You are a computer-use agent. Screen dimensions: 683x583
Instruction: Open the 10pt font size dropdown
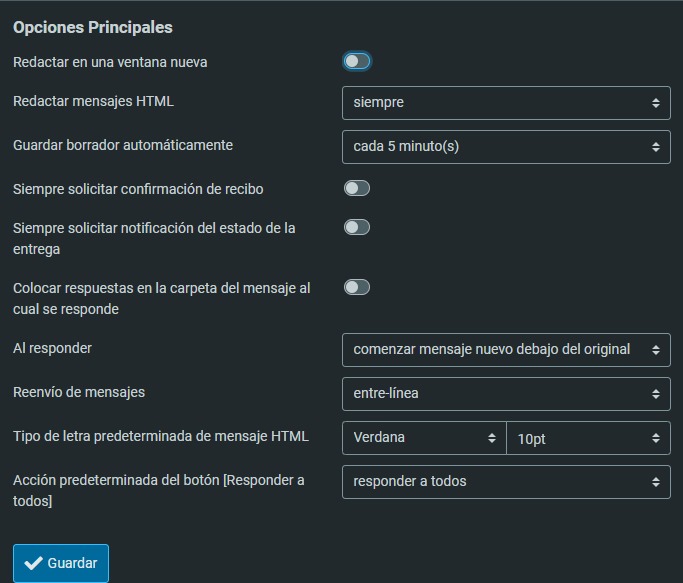(588, 437)
